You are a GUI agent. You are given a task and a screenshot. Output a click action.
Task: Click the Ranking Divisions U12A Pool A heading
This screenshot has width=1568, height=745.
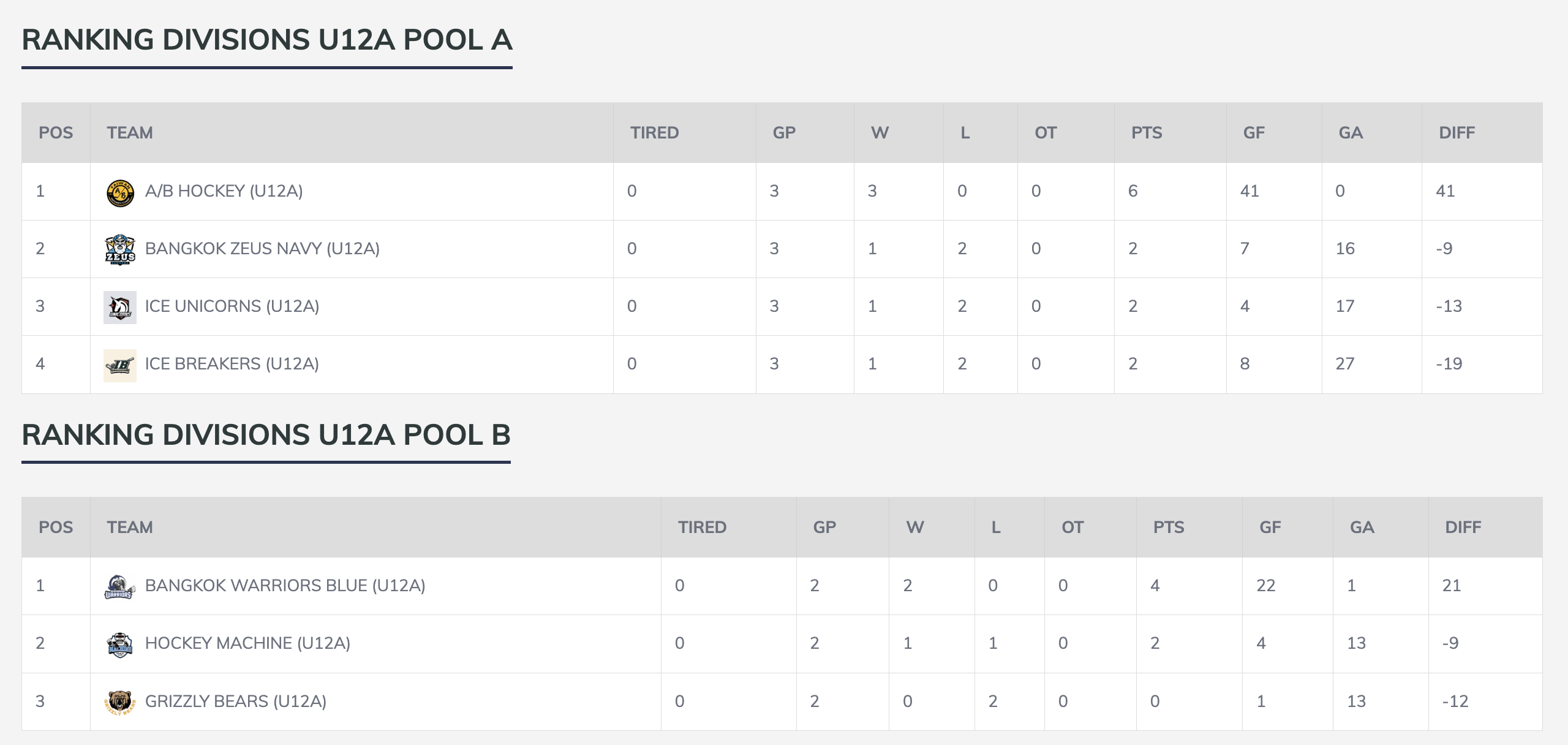click(267, 40)
